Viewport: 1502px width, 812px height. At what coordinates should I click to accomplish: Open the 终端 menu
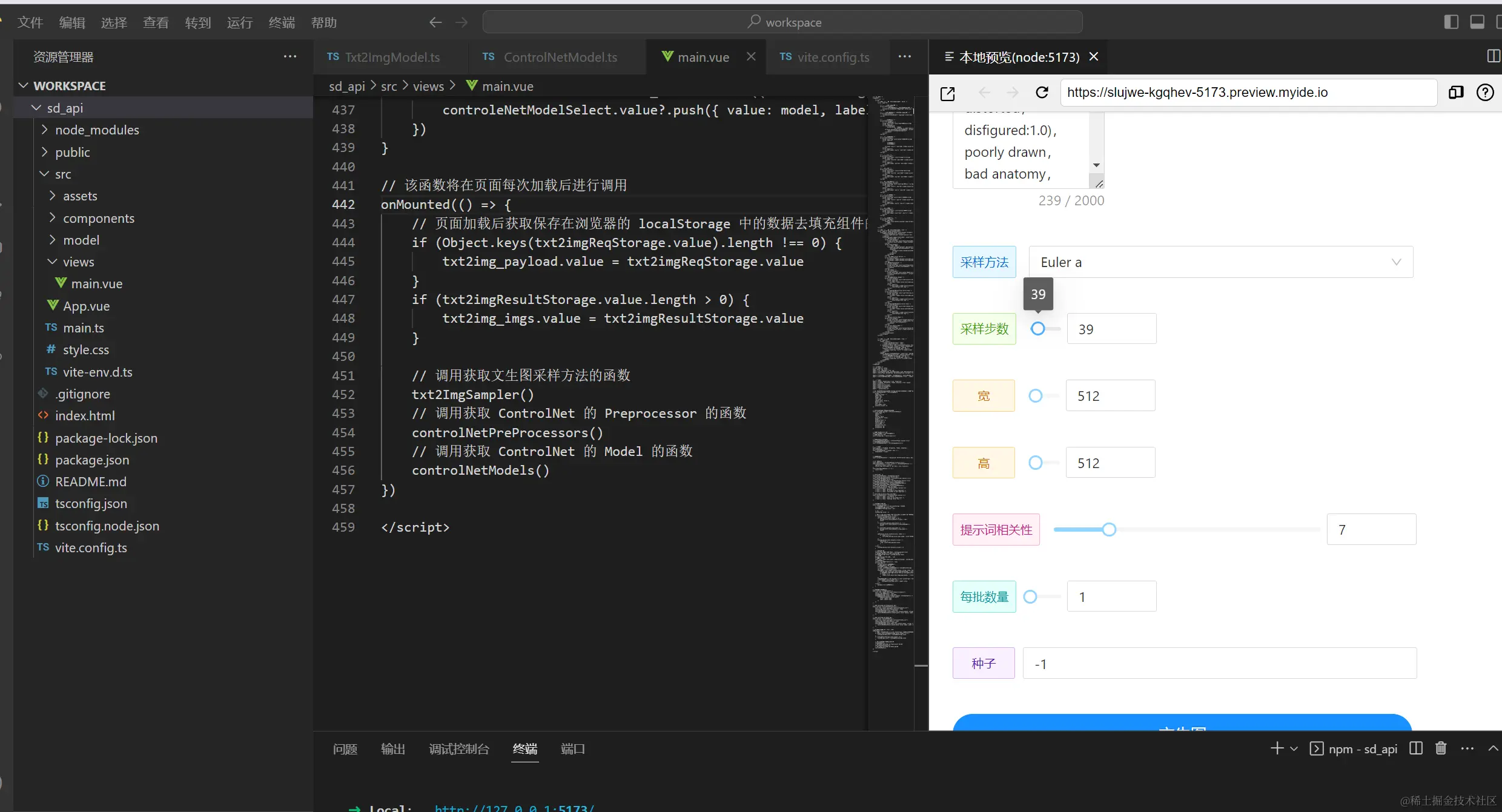pos(282,22)
